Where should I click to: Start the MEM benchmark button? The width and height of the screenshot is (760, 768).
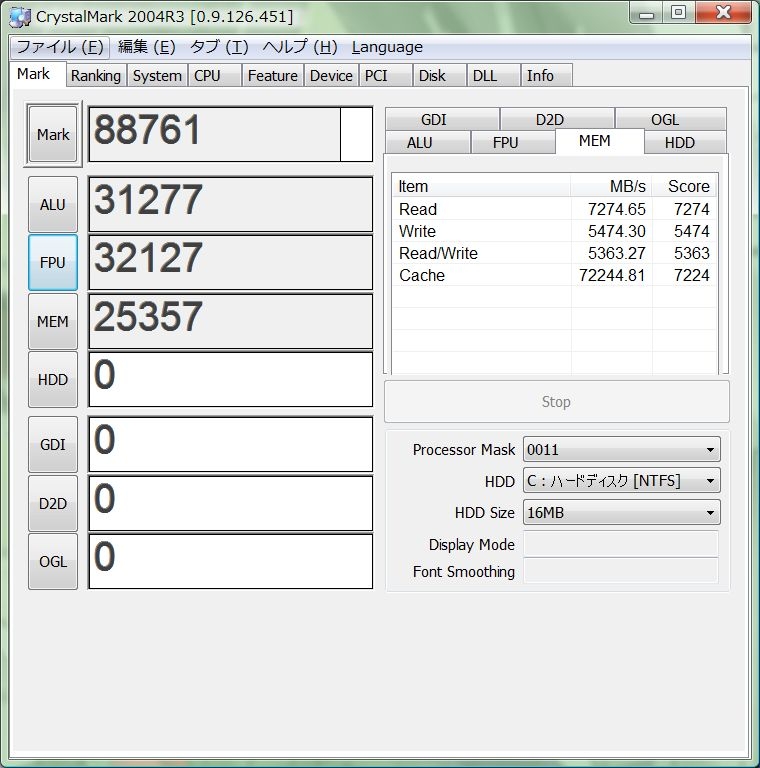coord(53,321)
